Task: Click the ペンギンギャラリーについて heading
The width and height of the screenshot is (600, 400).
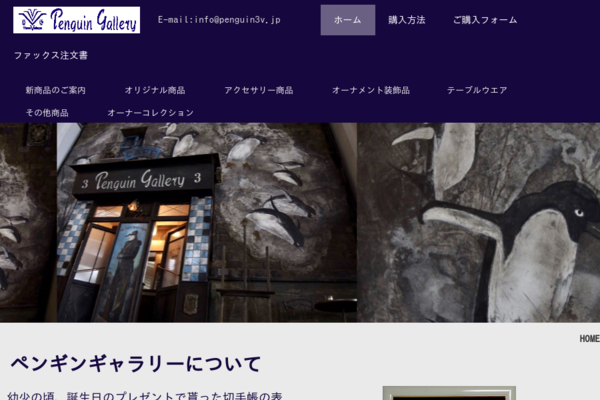Action: tap(136, 364)
